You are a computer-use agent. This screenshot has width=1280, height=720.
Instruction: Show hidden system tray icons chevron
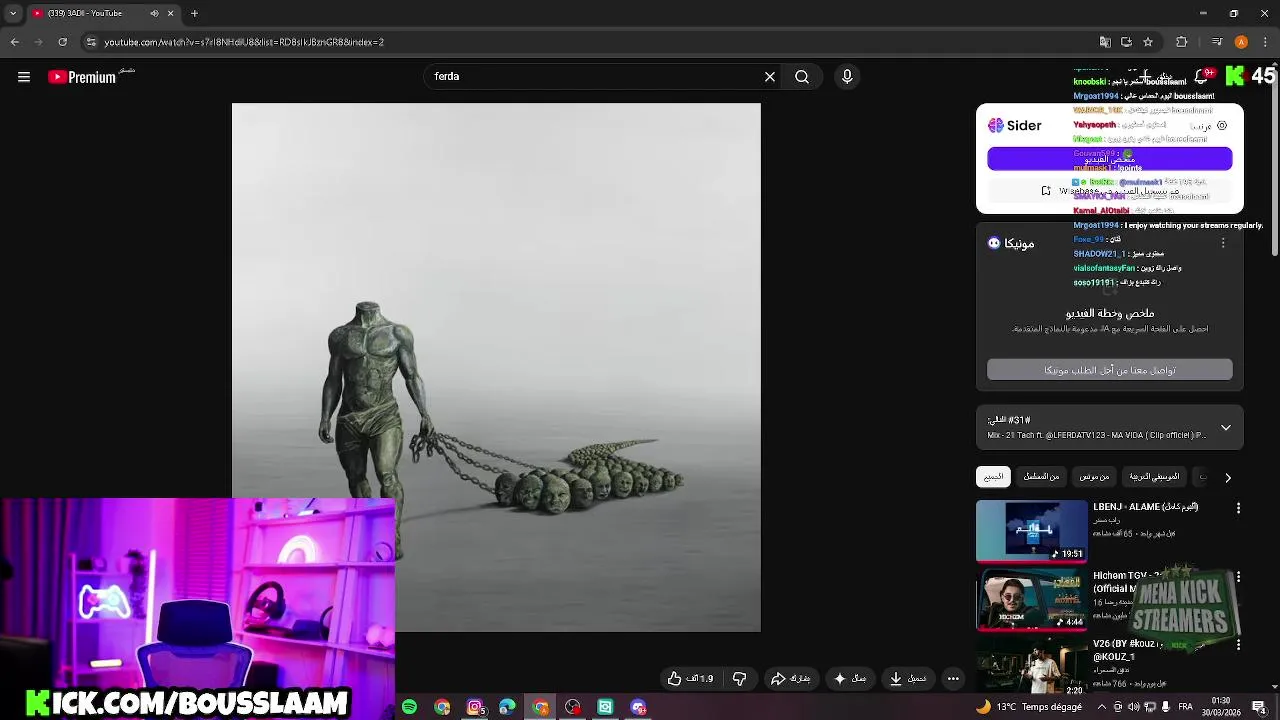click(x=1101, y=707)
